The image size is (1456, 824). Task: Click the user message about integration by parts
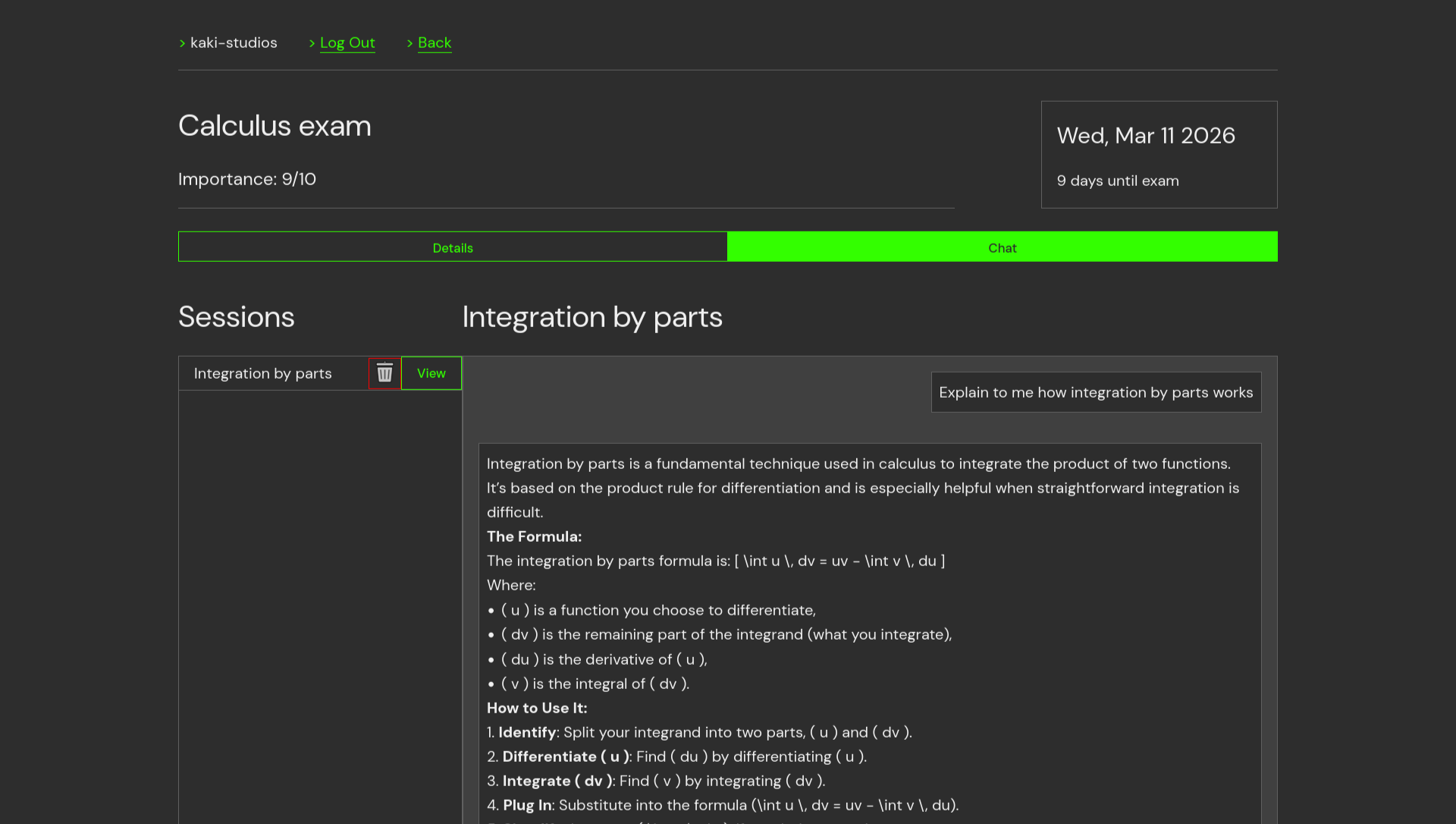1096,392
